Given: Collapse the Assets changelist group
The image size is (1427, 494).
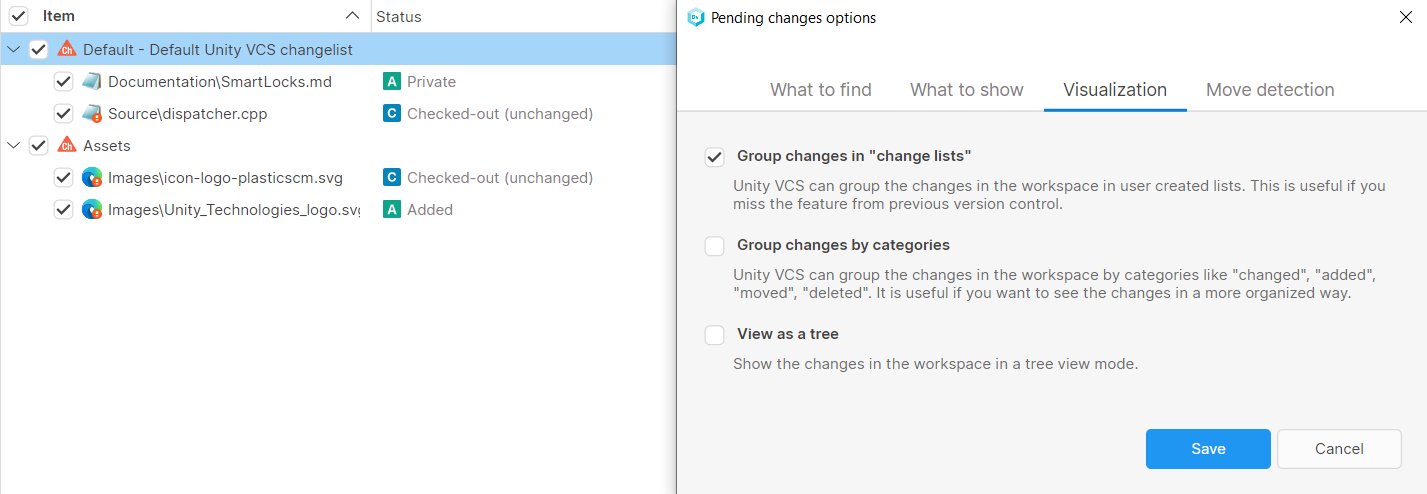Looking at the screenshot, I should coord(13,145).
